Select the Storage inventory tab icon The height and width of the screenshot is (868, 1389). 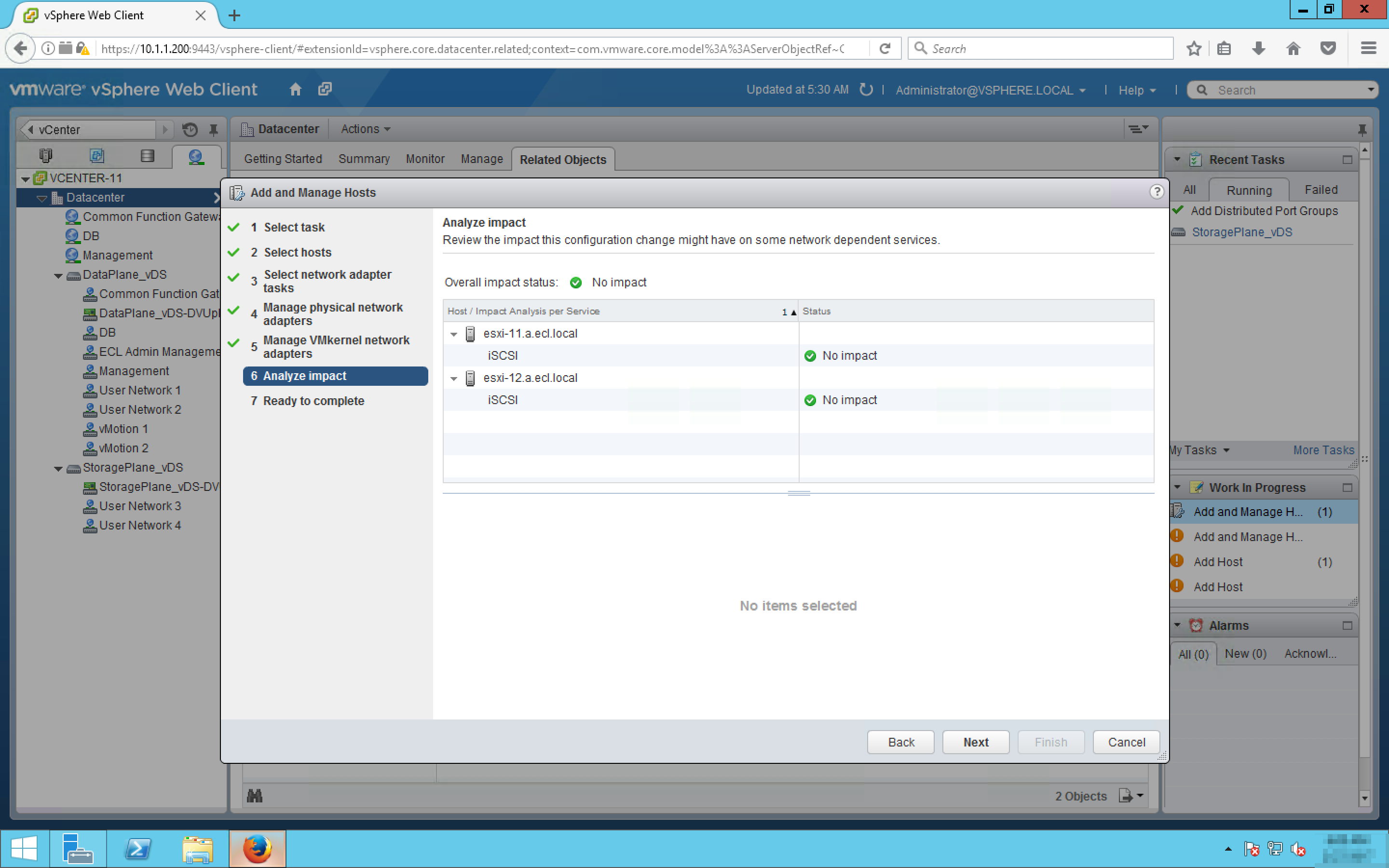click(148, 156)
